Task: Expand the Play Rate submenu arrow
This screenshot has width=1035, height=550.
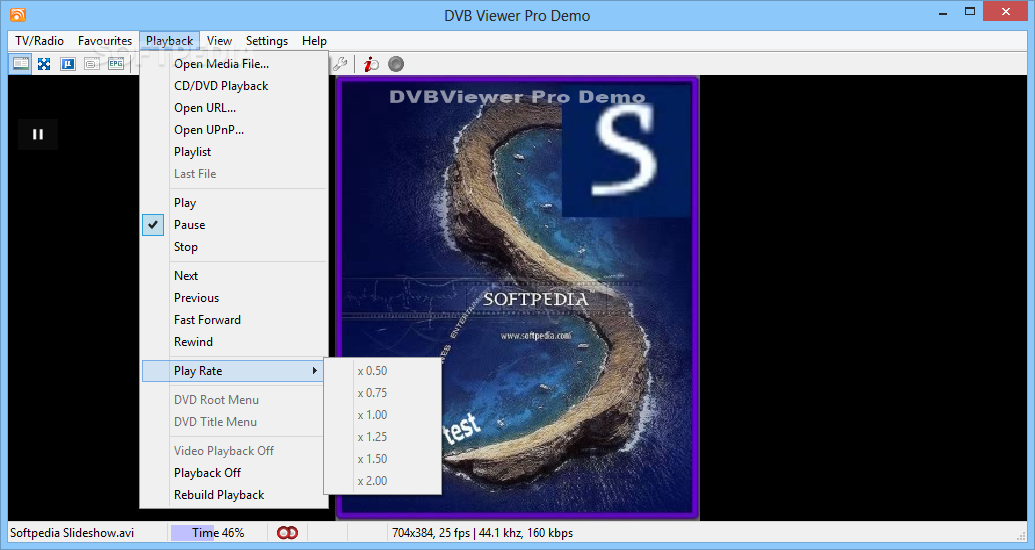Action: [x=315, y=371]
